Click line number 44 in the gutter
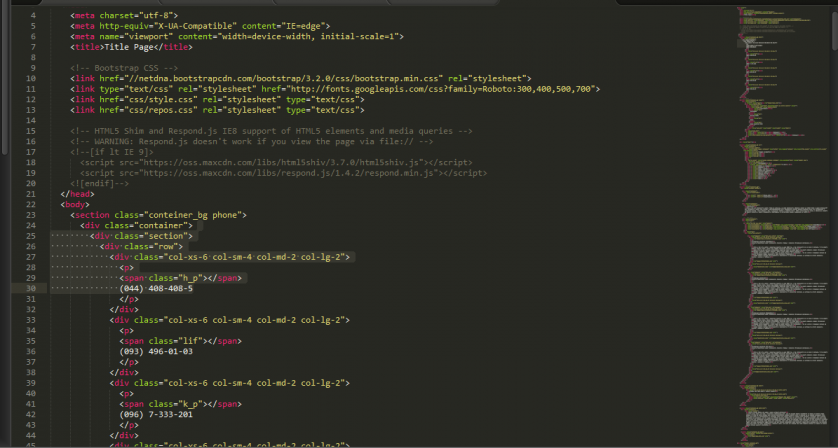838x448 pixels. pos(30,435)
